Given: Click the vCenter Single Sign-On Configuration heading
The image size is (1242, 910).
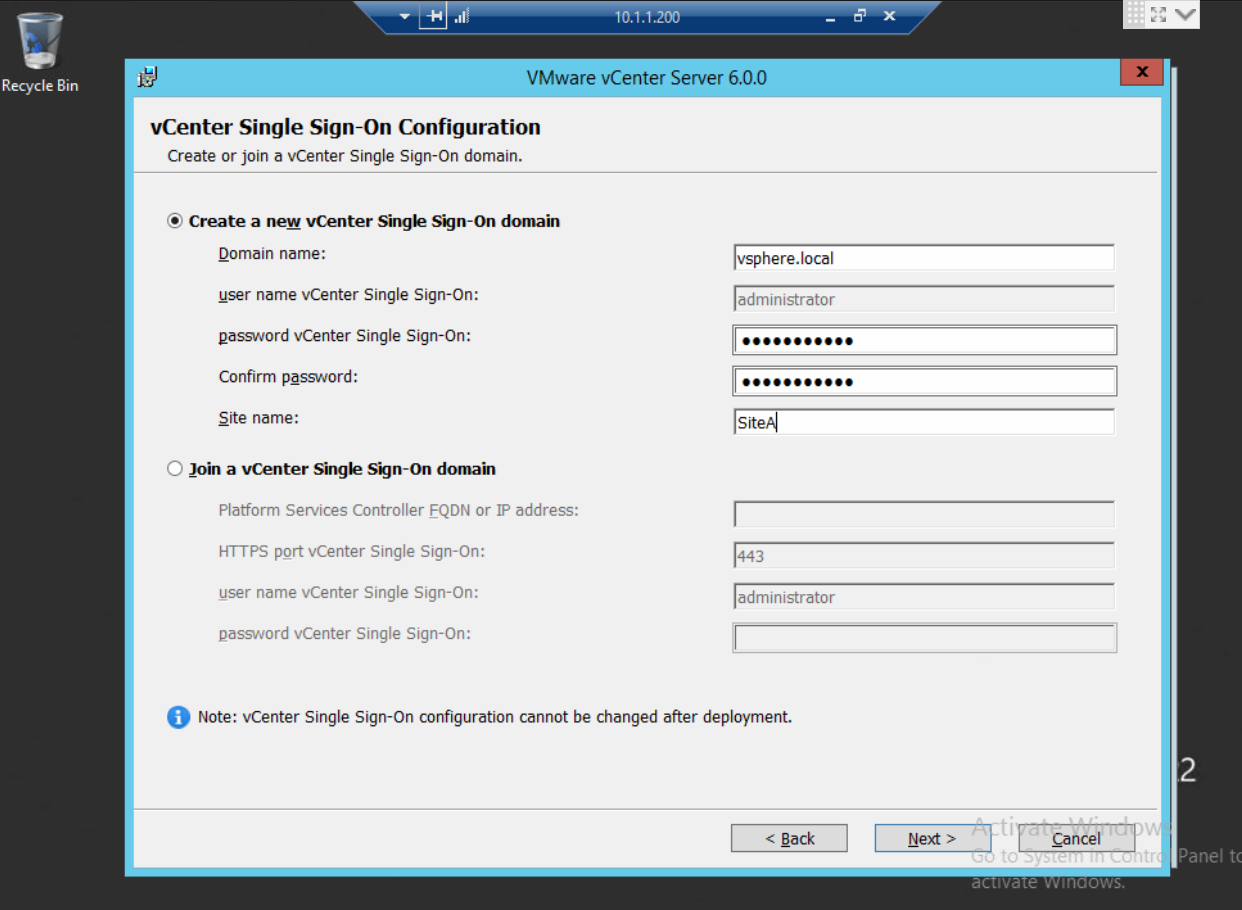Looking at the screenshot, I should click(x=345, y=127).
